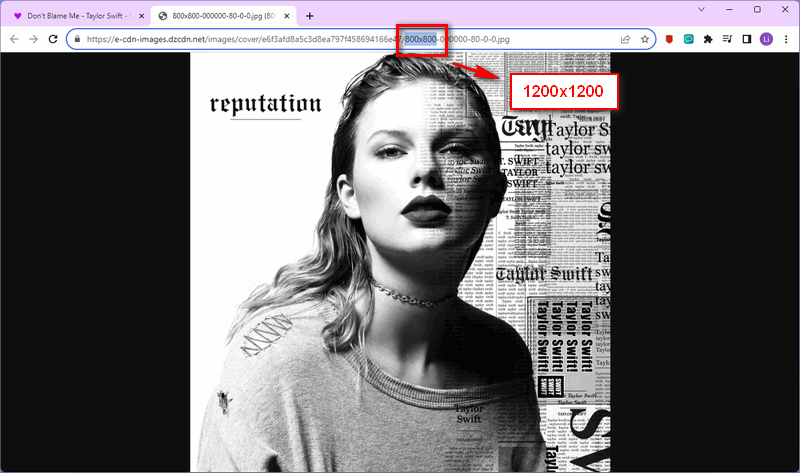
Task: Select the 800x800-000000-80-0-0.jpg tab
Action: pyautogui.click(x=224, y=16)
